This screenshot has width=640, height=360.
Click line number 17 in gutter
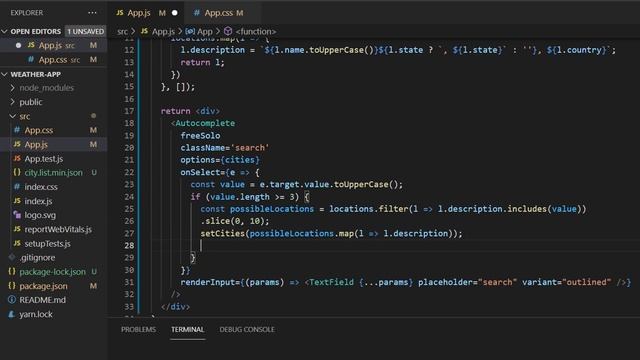coord(129,111)
